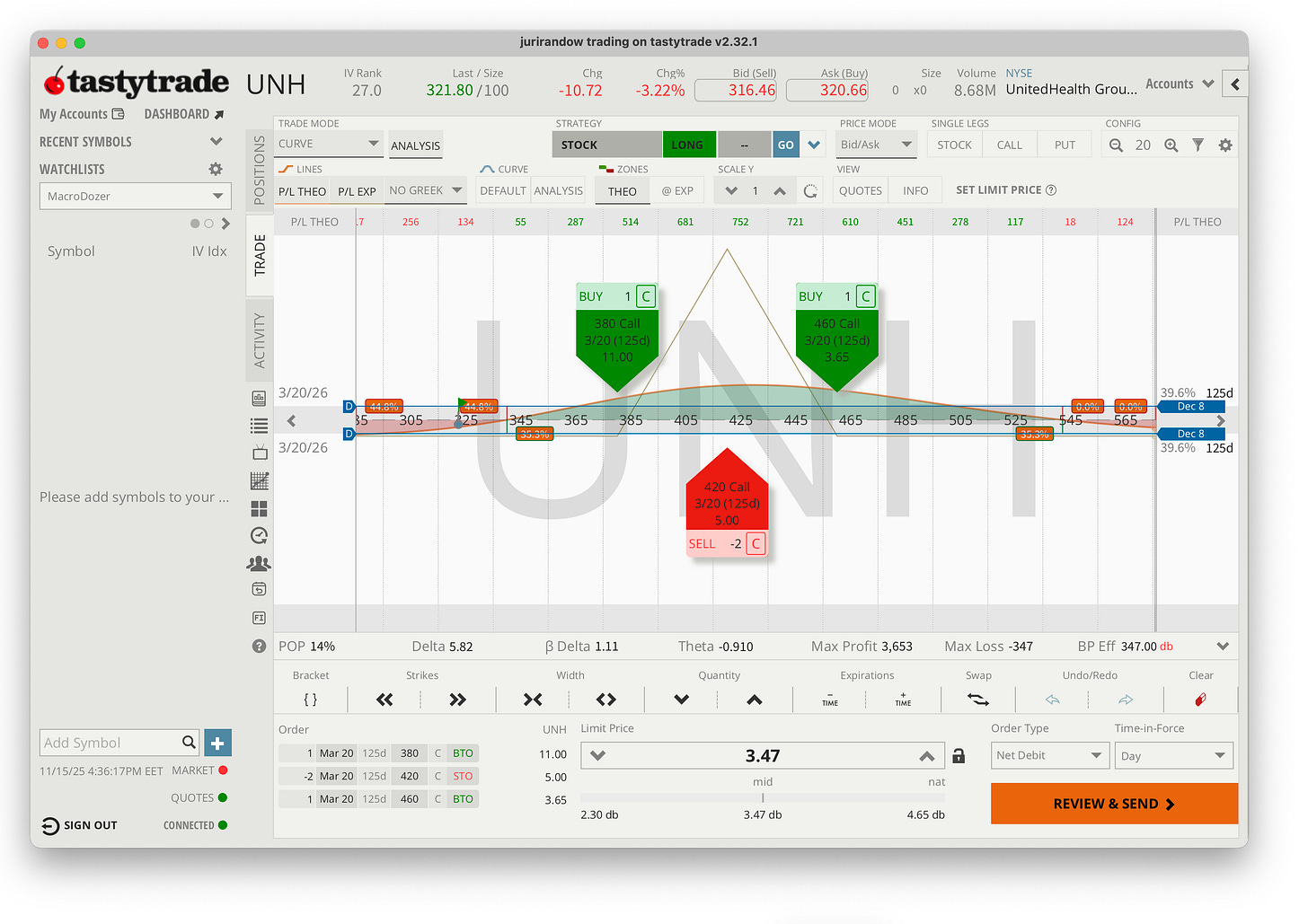Image resolution: width=1308 pixels, height=924 pixels.
Task: Open the four-square grid view icon
Action: click(x=259, y=508)
